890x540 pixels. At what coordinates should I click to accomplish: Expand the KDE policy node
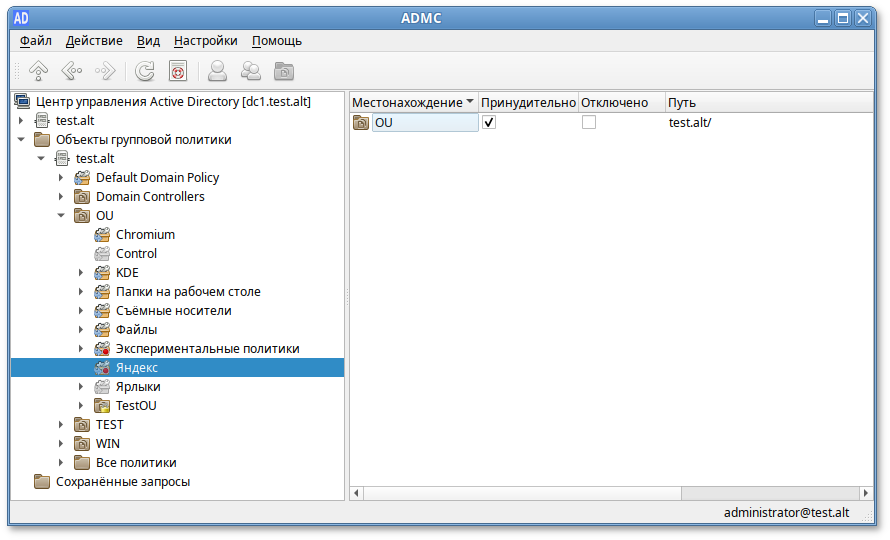point(81,273)
